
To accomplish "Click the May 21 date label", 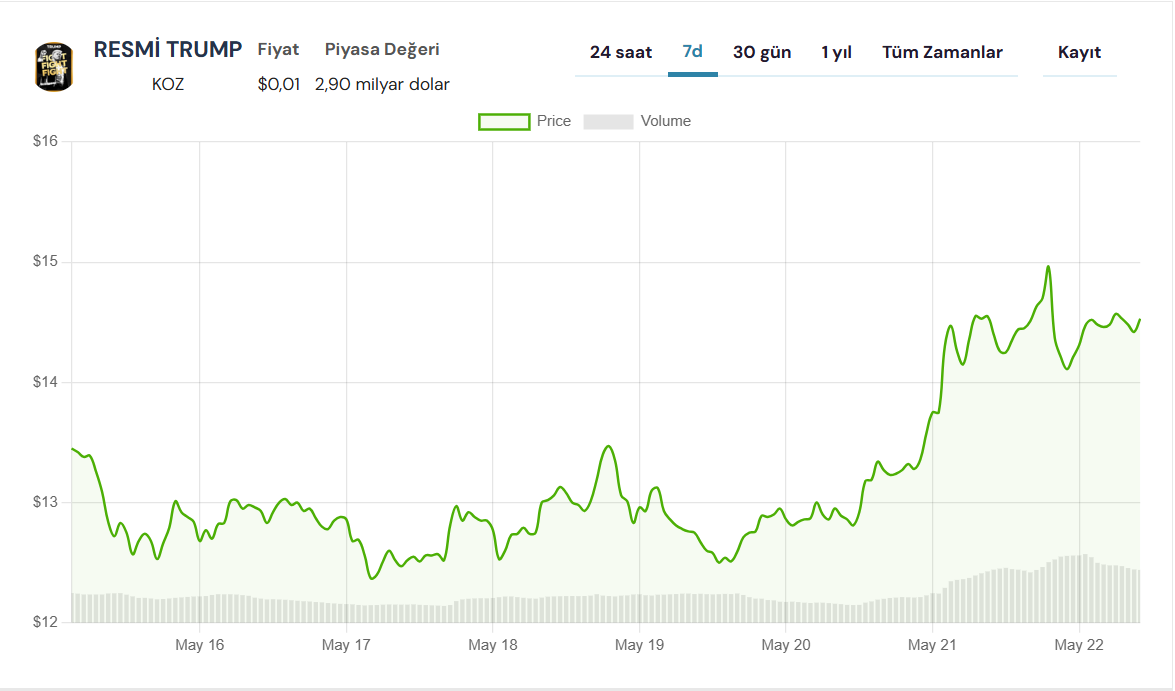I will 932,645.
